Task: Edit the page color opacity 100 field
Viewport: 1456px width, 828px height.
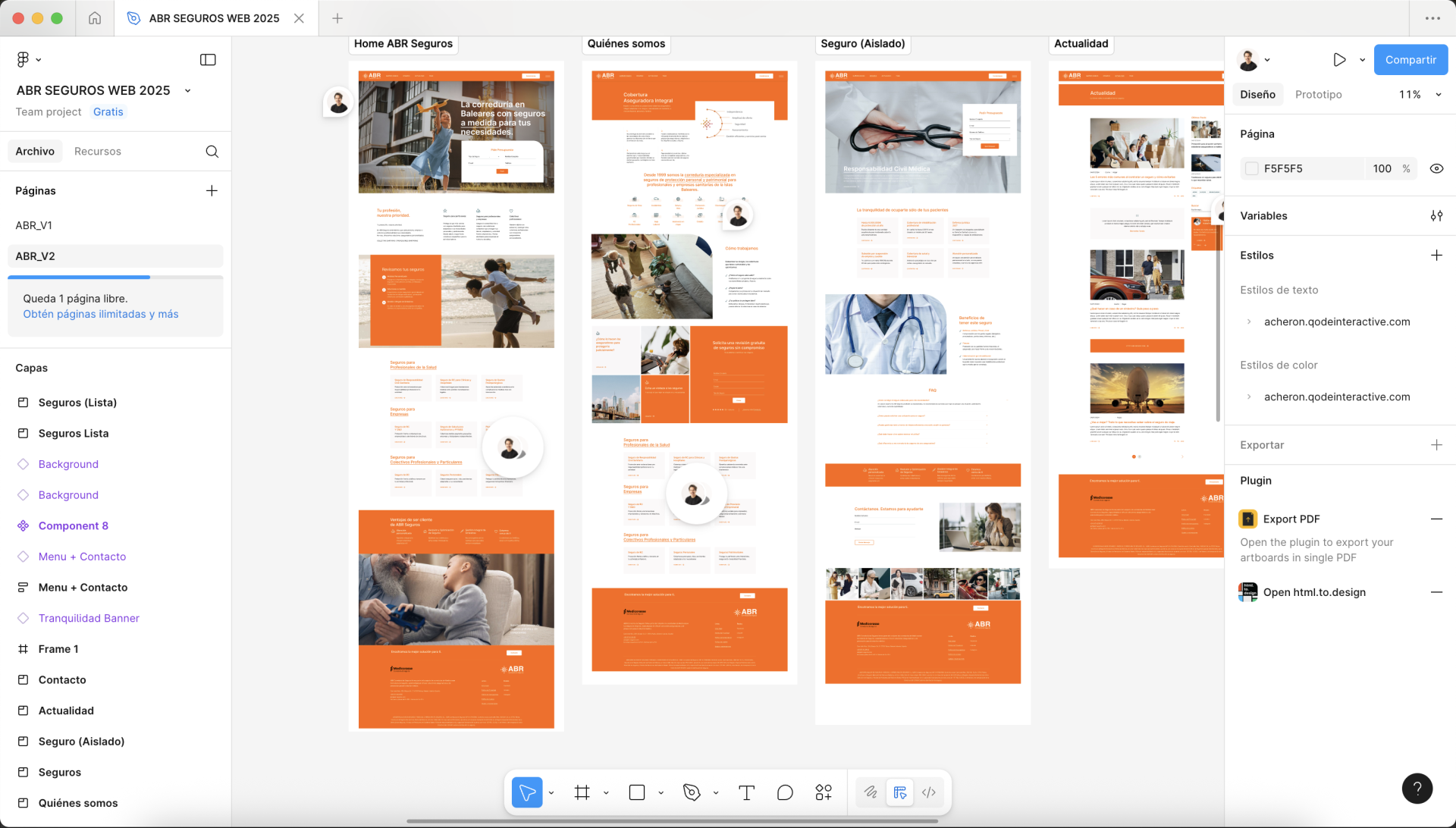Action: click(1382, 169)
